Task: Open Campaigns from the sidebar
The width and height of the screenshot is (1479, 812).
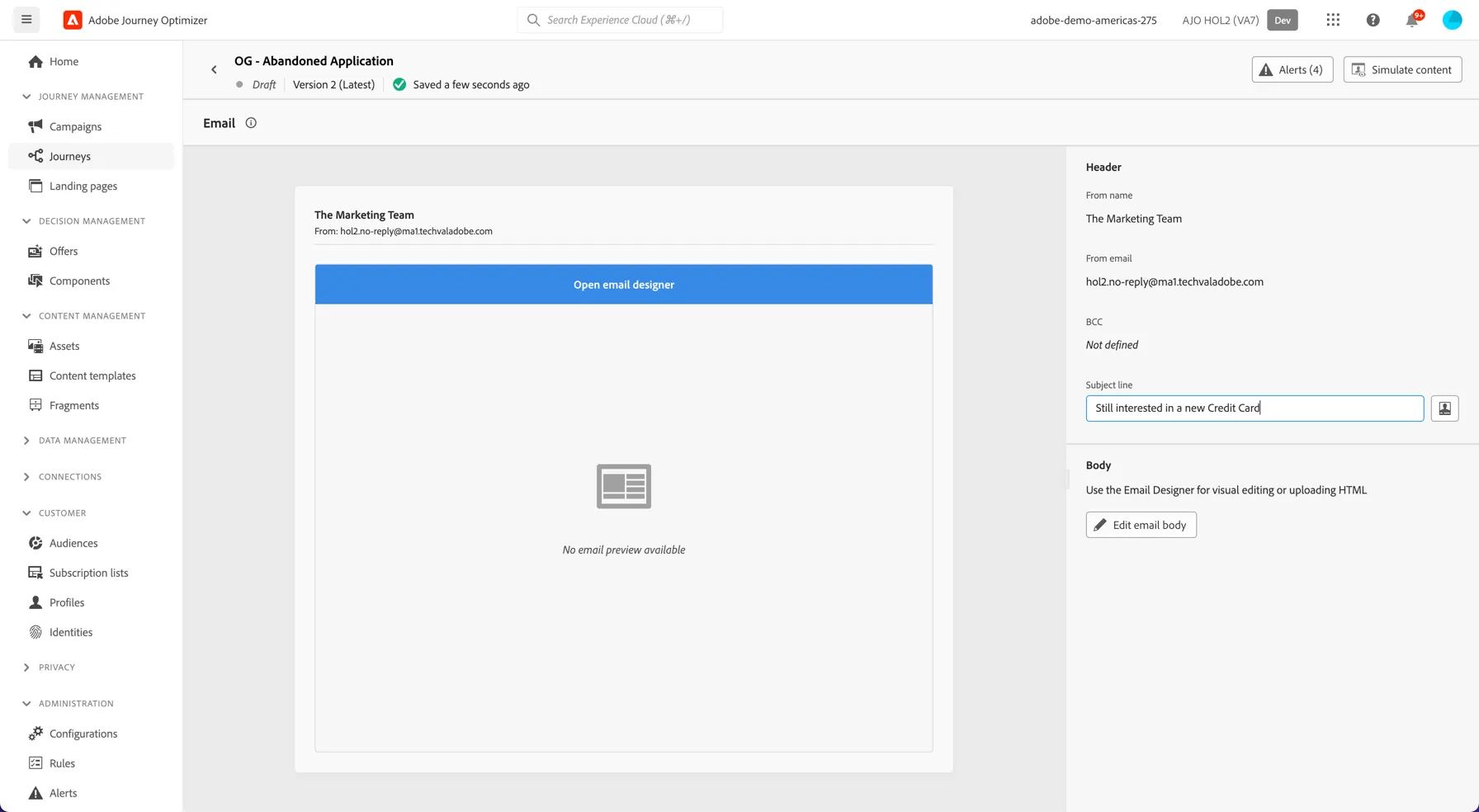Action: [x=91, y=126]
